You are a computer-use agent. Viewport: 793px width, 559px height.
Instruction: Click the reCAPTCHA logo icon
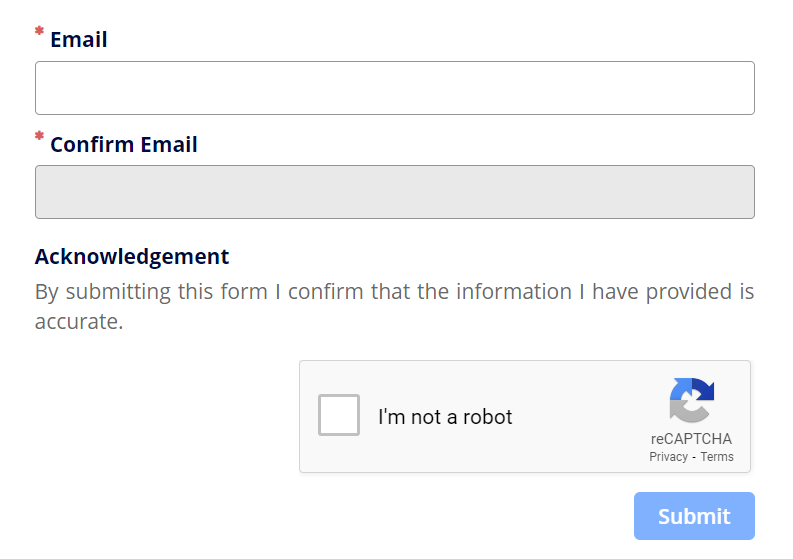pos(691,400)
